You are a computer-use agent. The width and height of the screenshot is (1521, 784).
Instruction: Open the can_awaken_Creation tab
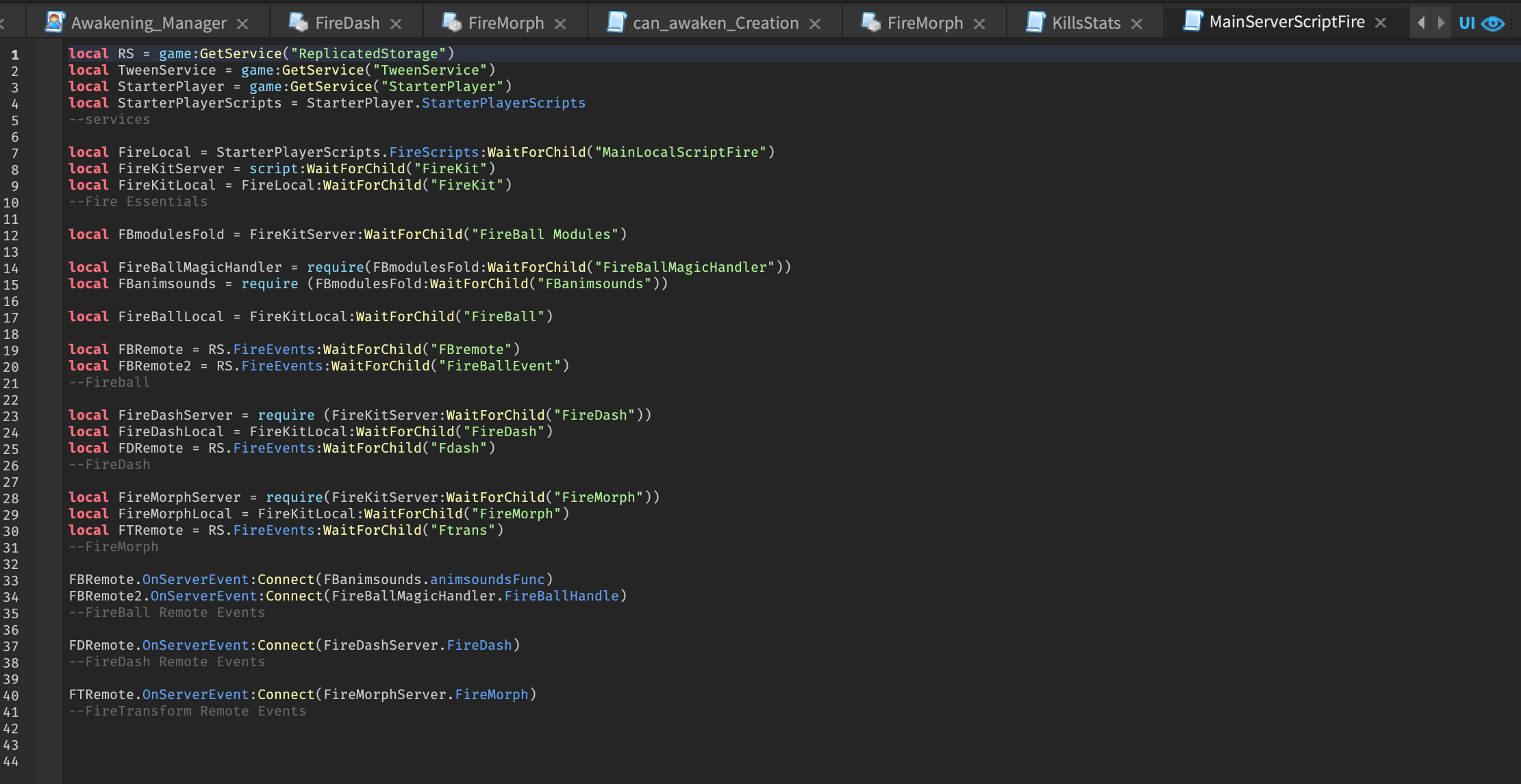716,22
